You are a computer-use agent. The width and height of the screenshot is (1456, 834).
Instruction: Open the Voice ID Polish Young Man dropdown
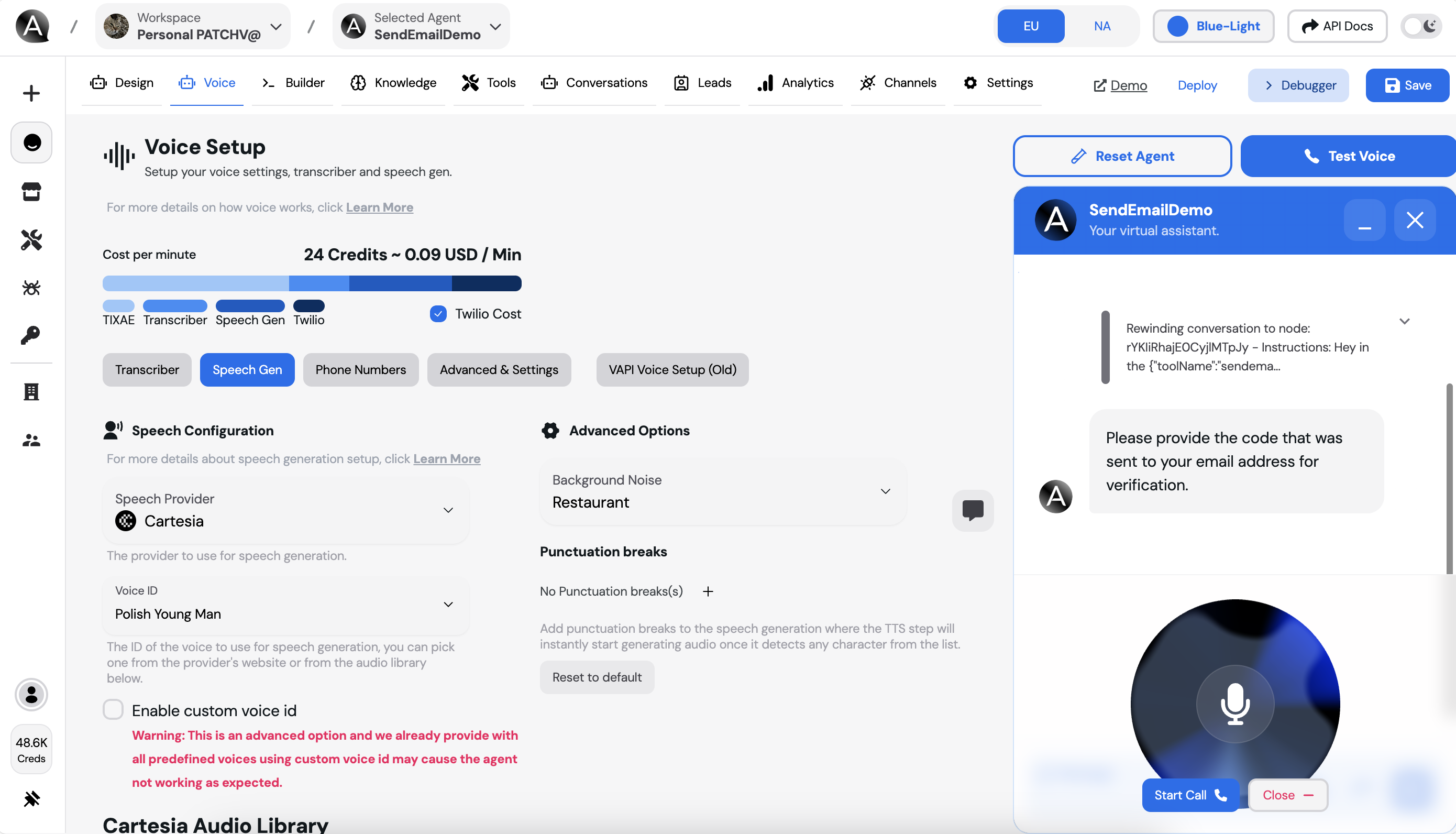[x=286, y=605]
